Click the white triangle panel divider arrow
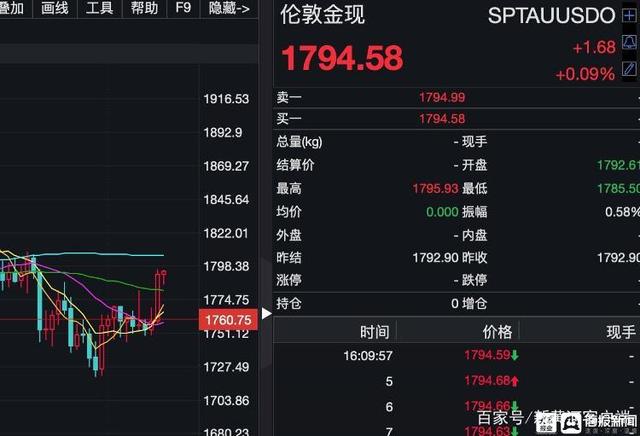The image size is (640, 436). [x=266, y=313]
